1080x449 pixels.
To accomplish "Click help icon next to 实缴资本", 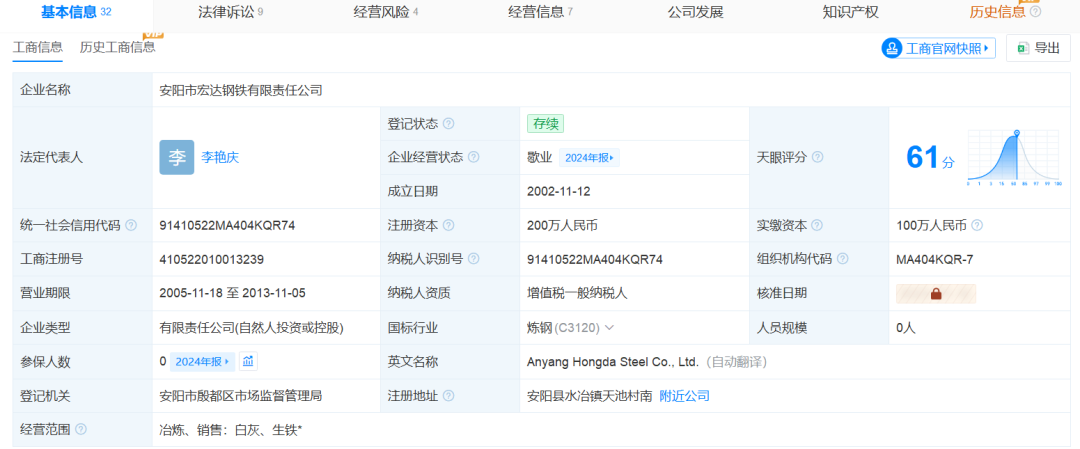I will 818,225.
